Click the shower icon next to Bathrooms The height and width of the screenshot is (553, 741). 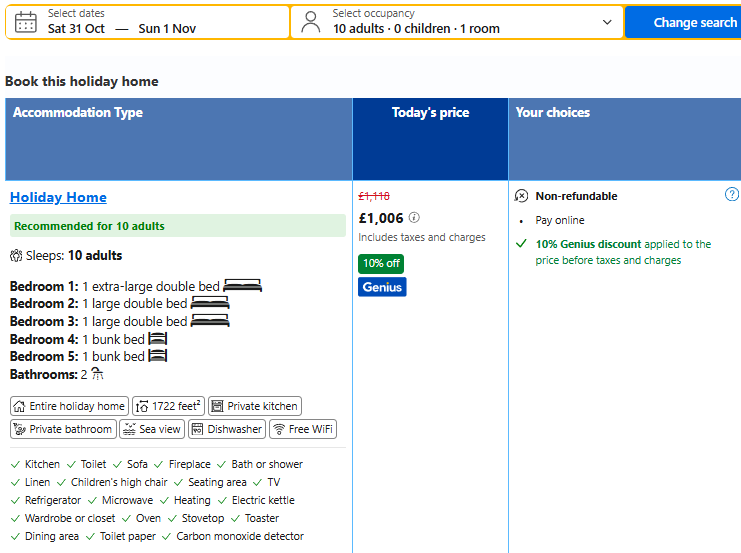pyautogui.click(x=97, y=374)
